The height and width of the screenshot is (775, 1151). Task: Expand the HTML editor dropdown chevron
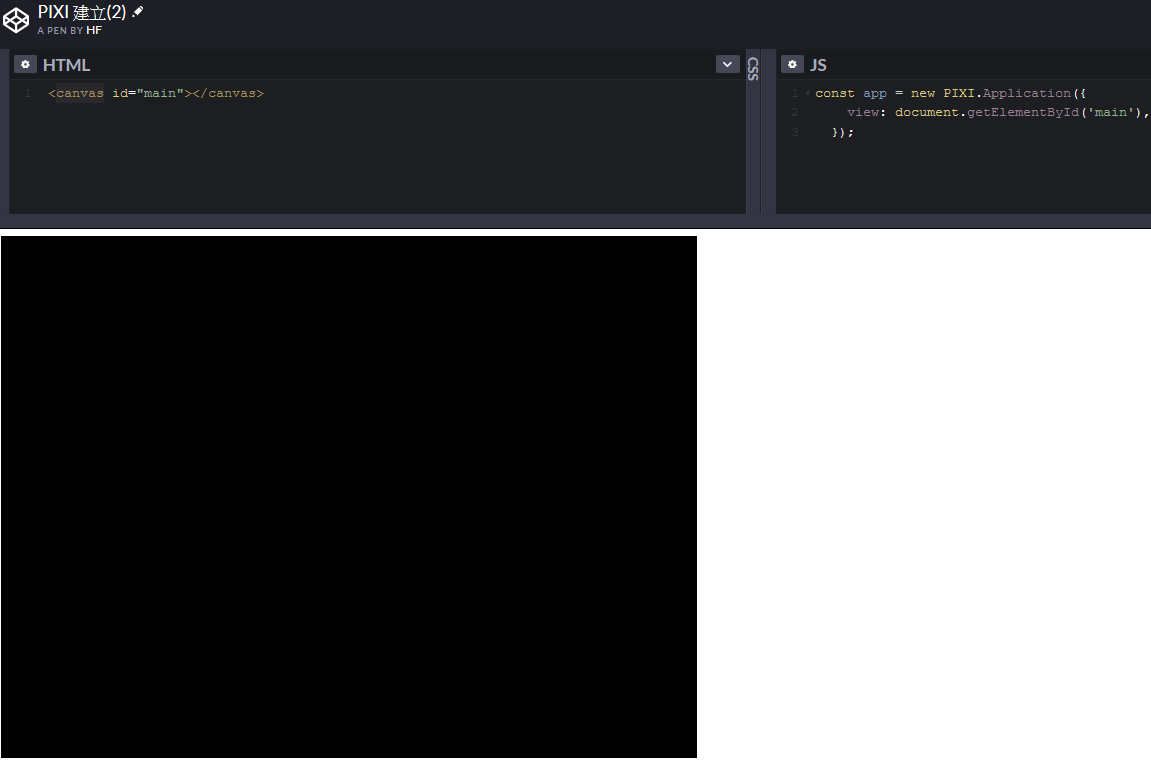coord(727,64)
